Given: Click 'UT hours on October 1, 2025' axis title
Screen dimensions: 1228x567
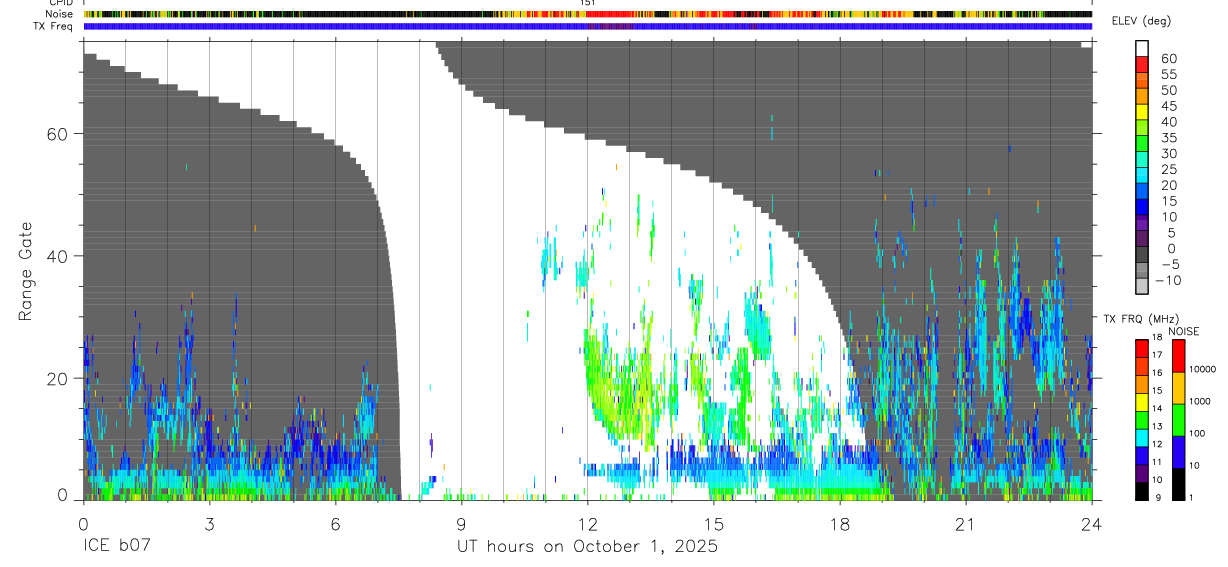Looking at the screenshot, I should (587, 547).
